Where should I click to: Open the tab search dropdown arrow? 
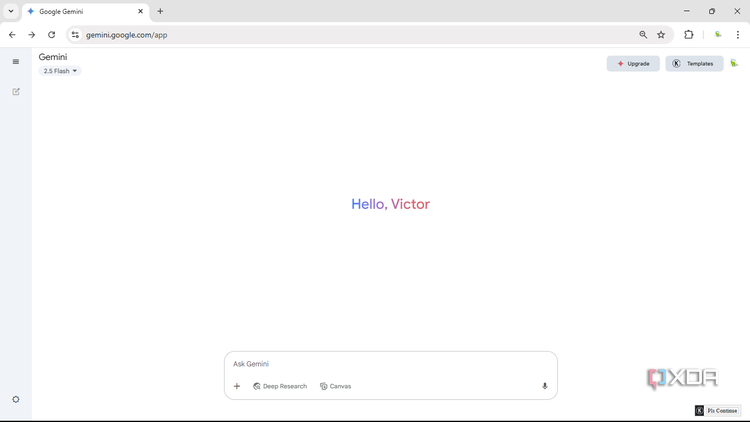[x=11, y=11]
